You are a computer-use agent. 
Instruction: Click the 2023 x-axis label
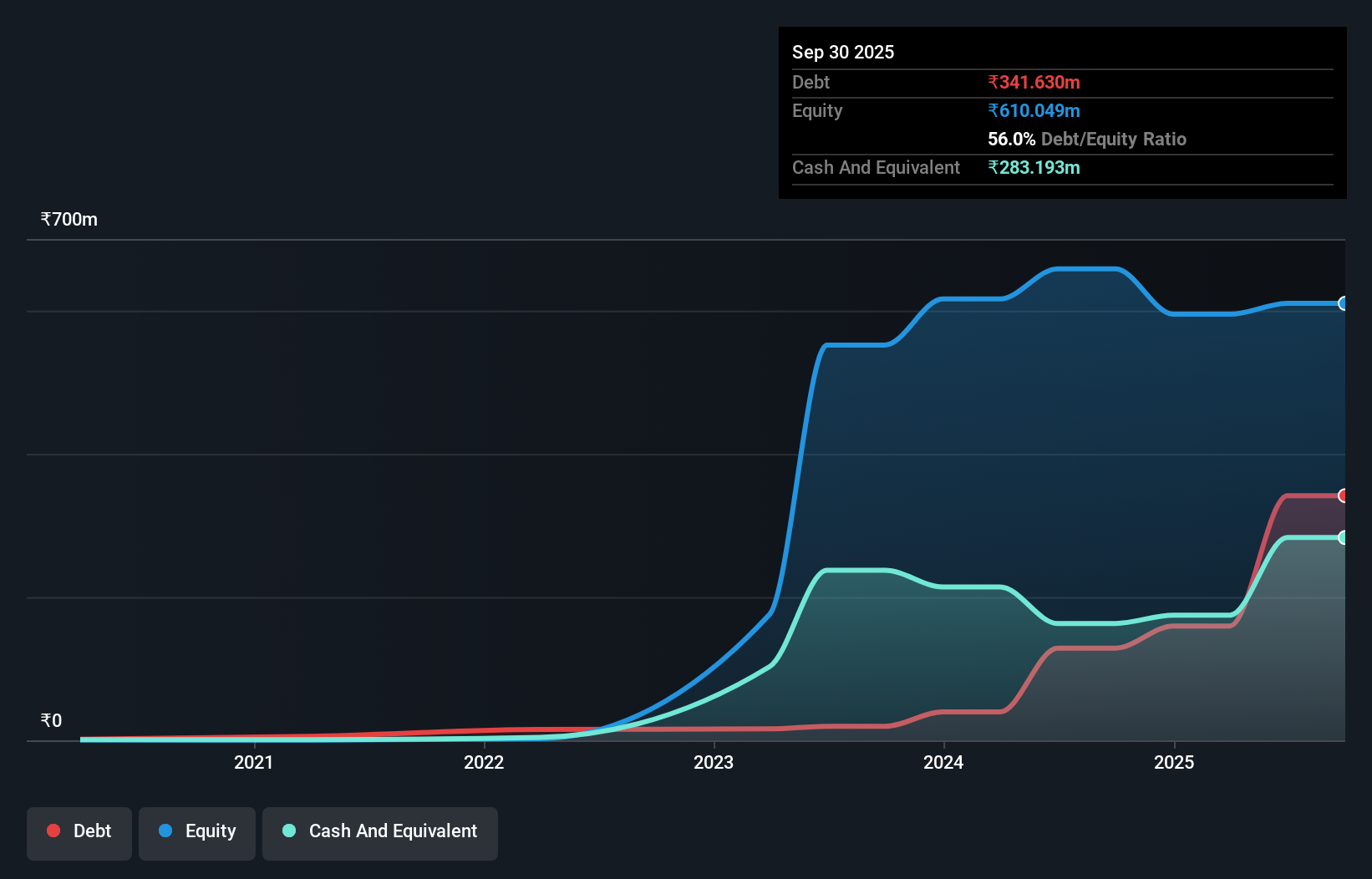coord(714,762)
